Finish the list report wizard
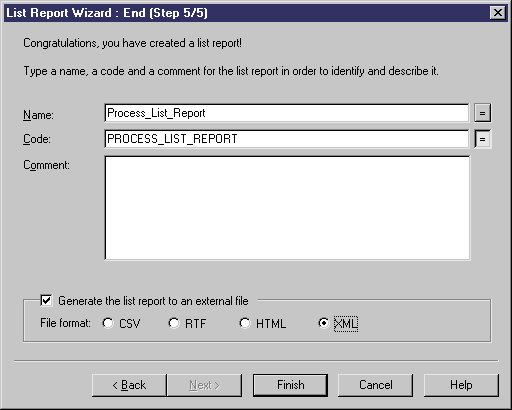The width and height of the screenshot is (512, 410). coord(290,385)
